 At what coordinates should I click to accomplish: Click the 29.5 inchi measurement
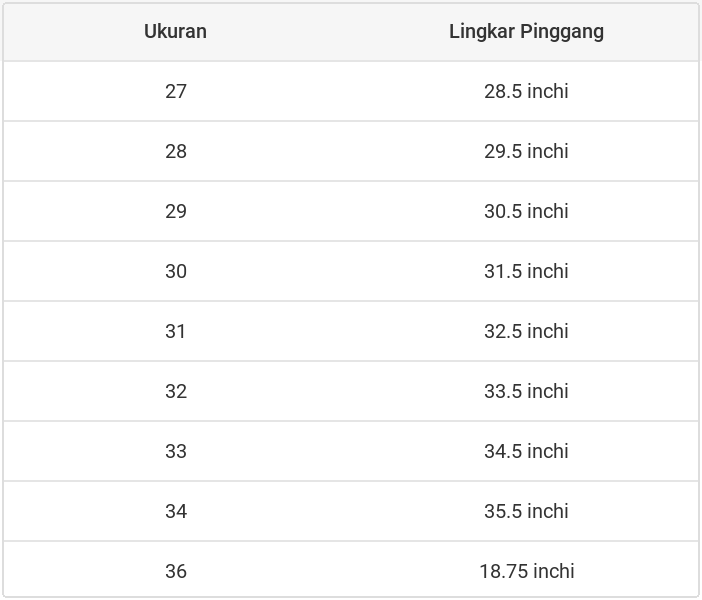pyautogui.click(x=526, y=151)
